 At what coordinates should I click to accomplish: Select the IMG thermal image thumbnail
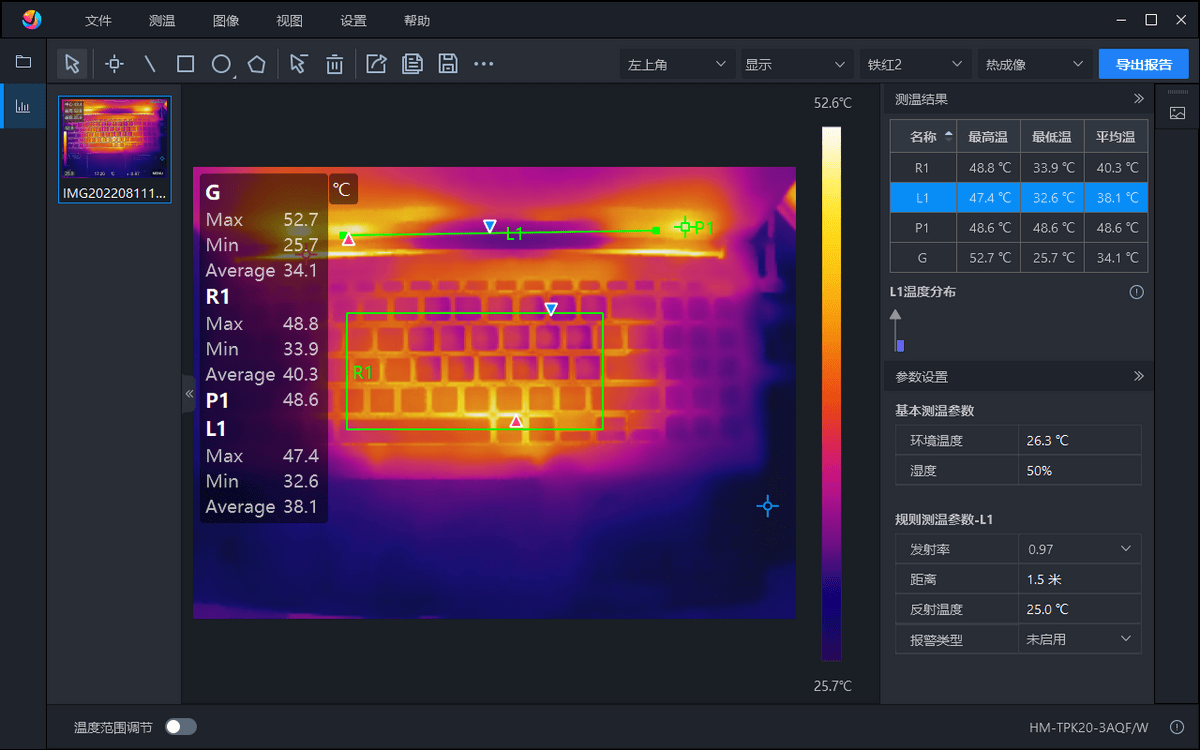pos(115,149)
